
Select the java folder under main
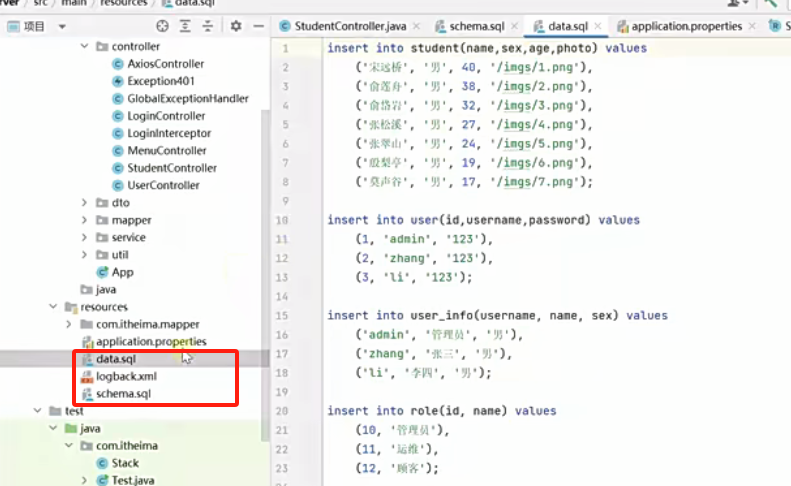[x=105, y=289]
